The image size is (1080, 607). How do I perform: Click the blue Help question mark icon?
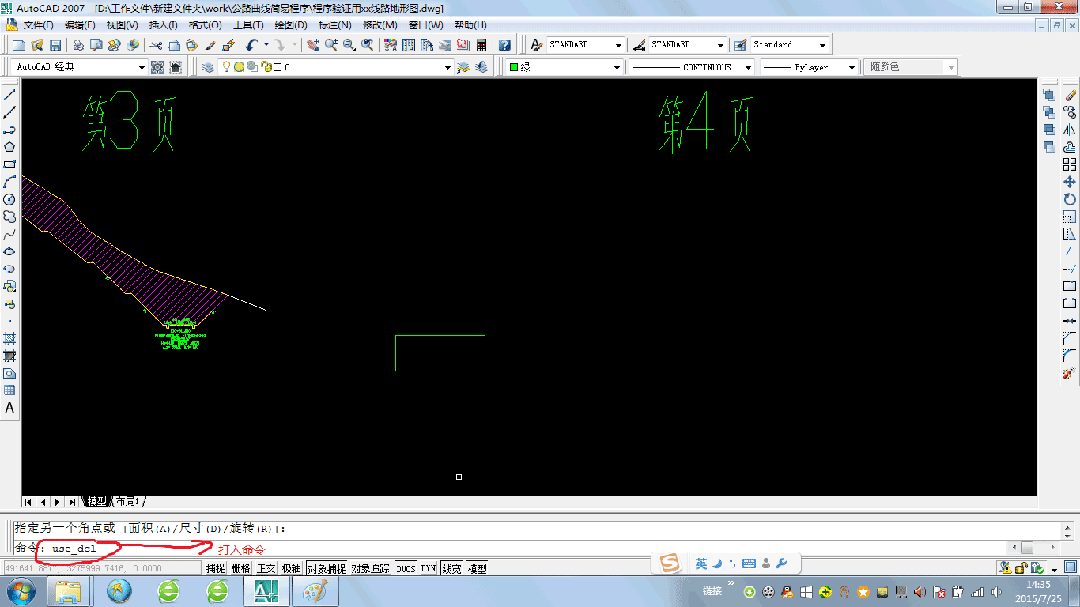(x=505, y=45)
